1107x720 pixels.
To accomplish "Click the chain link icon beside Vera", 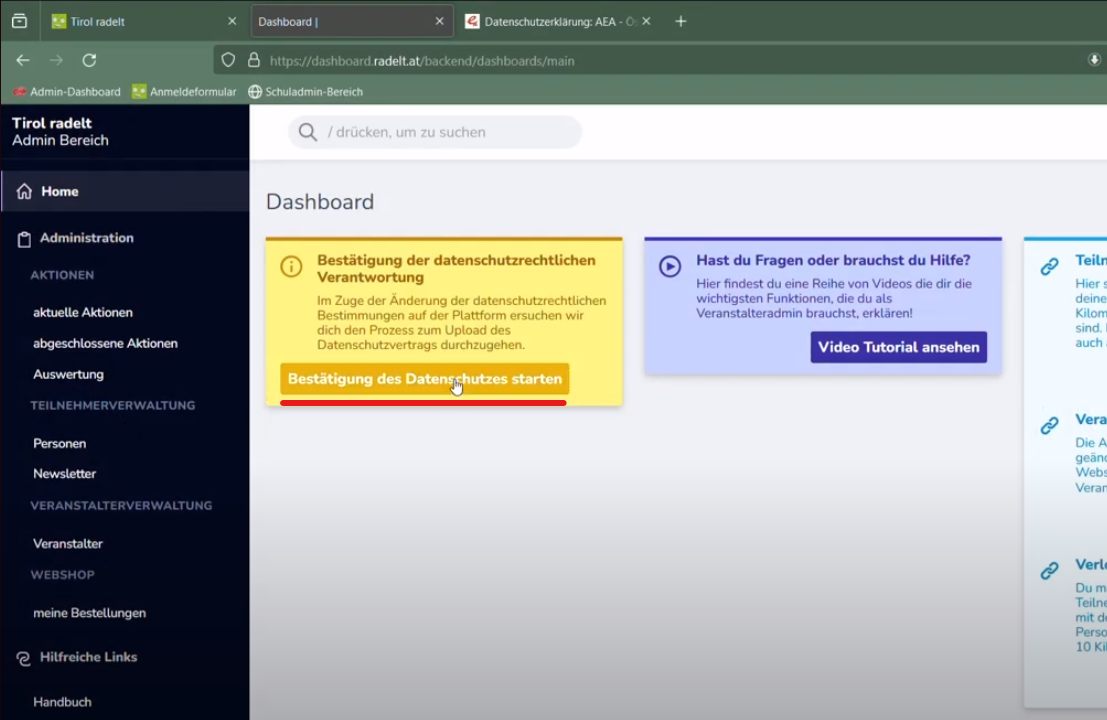I will point(1049,425).
